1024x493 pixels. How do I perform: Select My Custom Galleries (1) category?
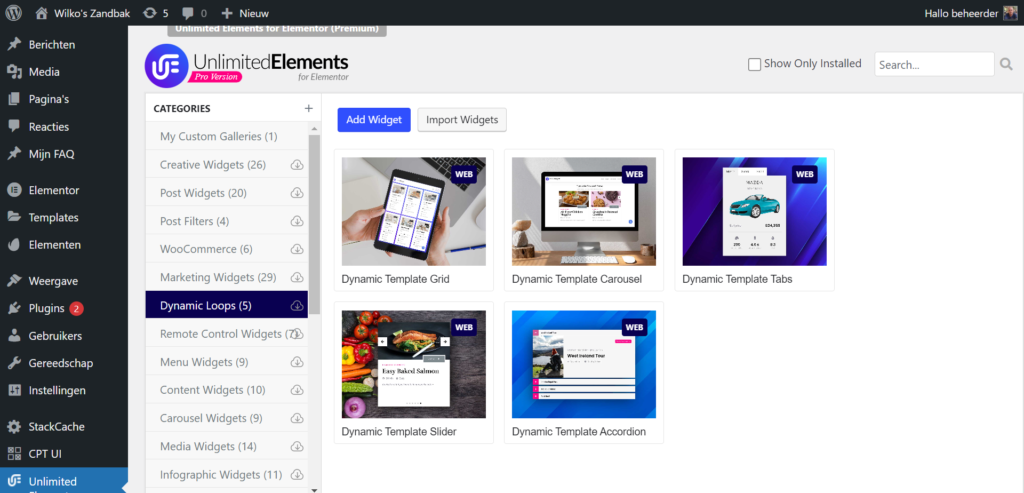tap(227, 136)
